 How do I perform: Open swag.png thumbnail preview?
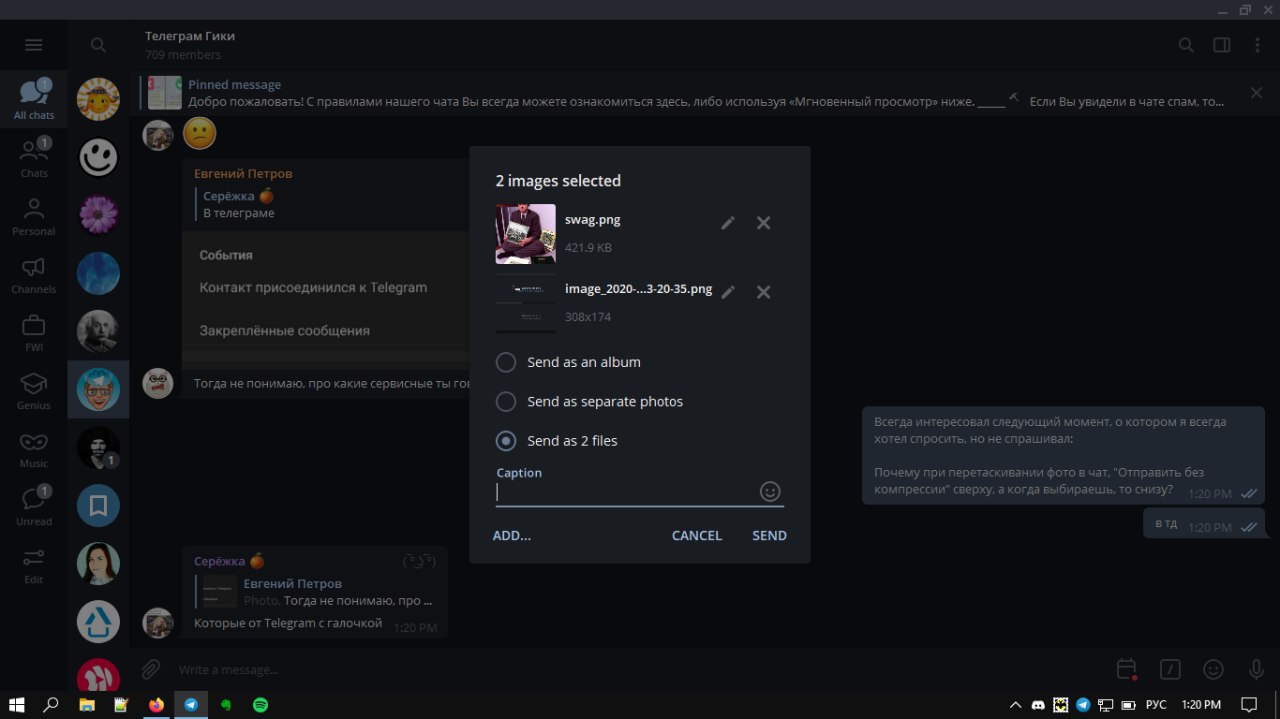[526, 234]
